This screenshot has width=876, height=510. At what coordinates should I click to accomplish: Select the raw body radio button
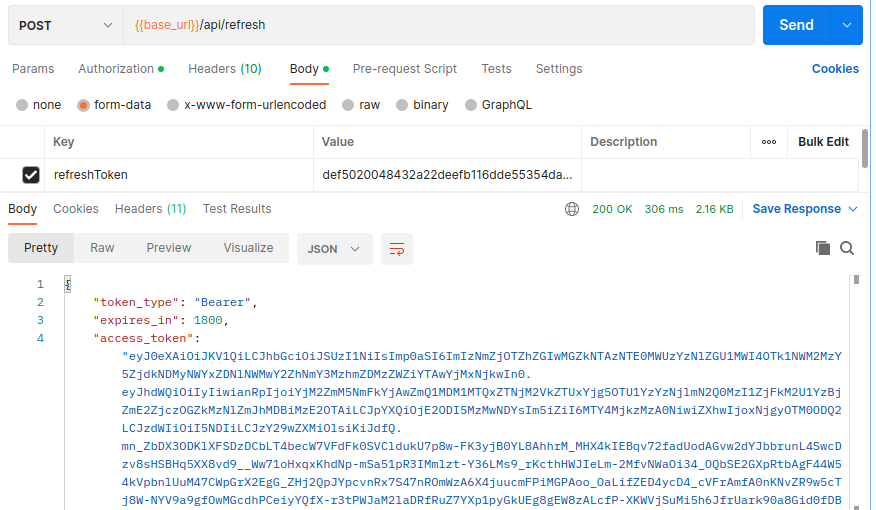[x=348, y=105]
